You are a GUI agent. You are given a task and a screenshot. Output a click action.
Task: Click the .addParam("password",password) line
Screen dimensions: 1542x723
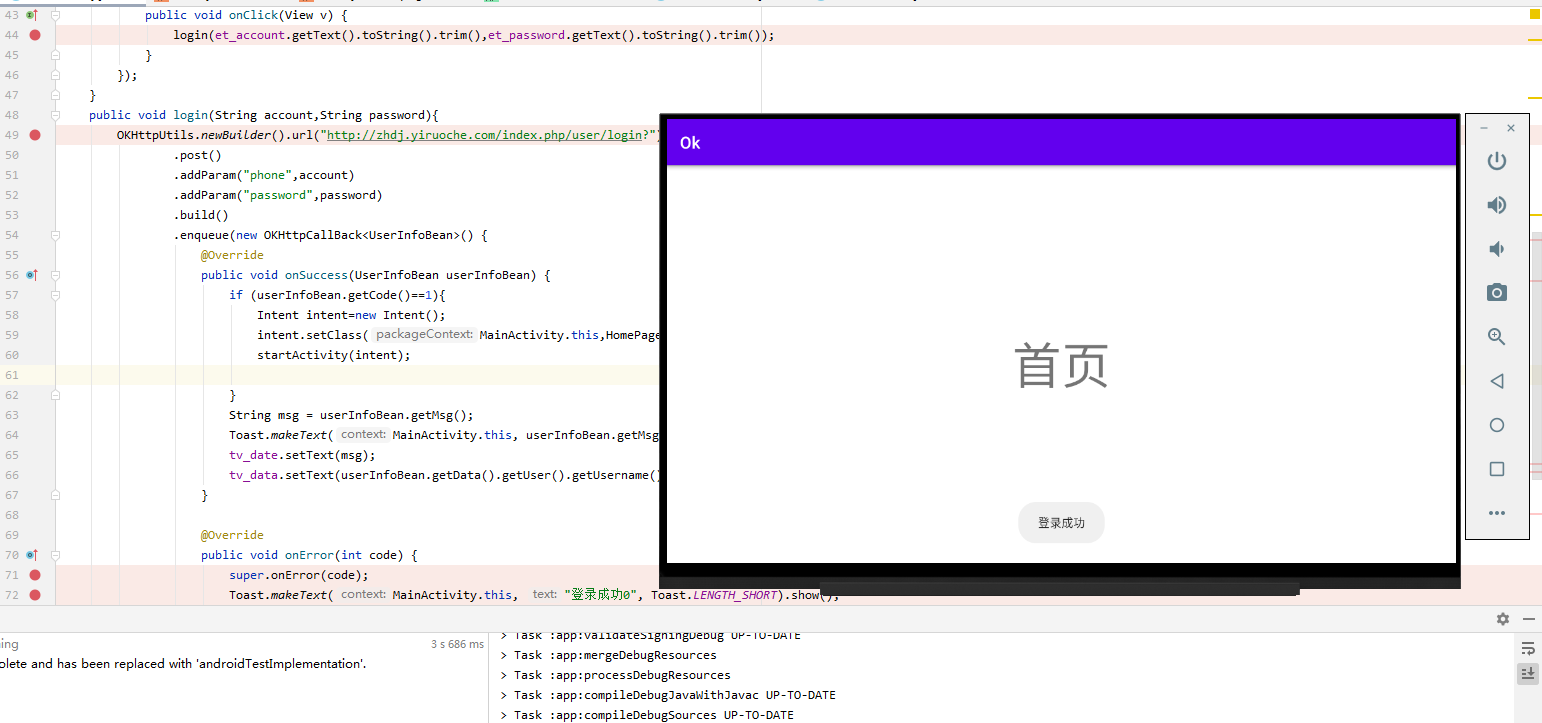point(278,195)
